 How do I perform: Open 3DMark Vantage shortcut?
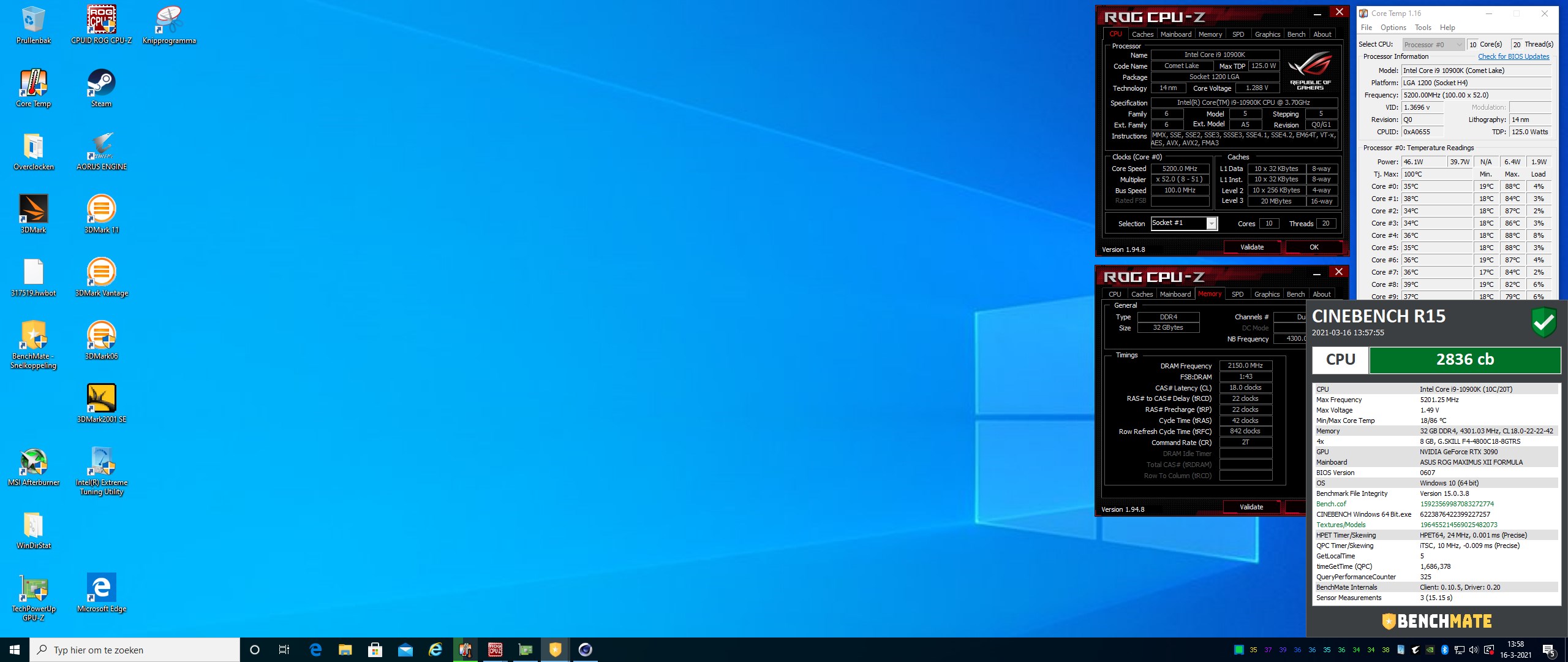tap(101, 278)
